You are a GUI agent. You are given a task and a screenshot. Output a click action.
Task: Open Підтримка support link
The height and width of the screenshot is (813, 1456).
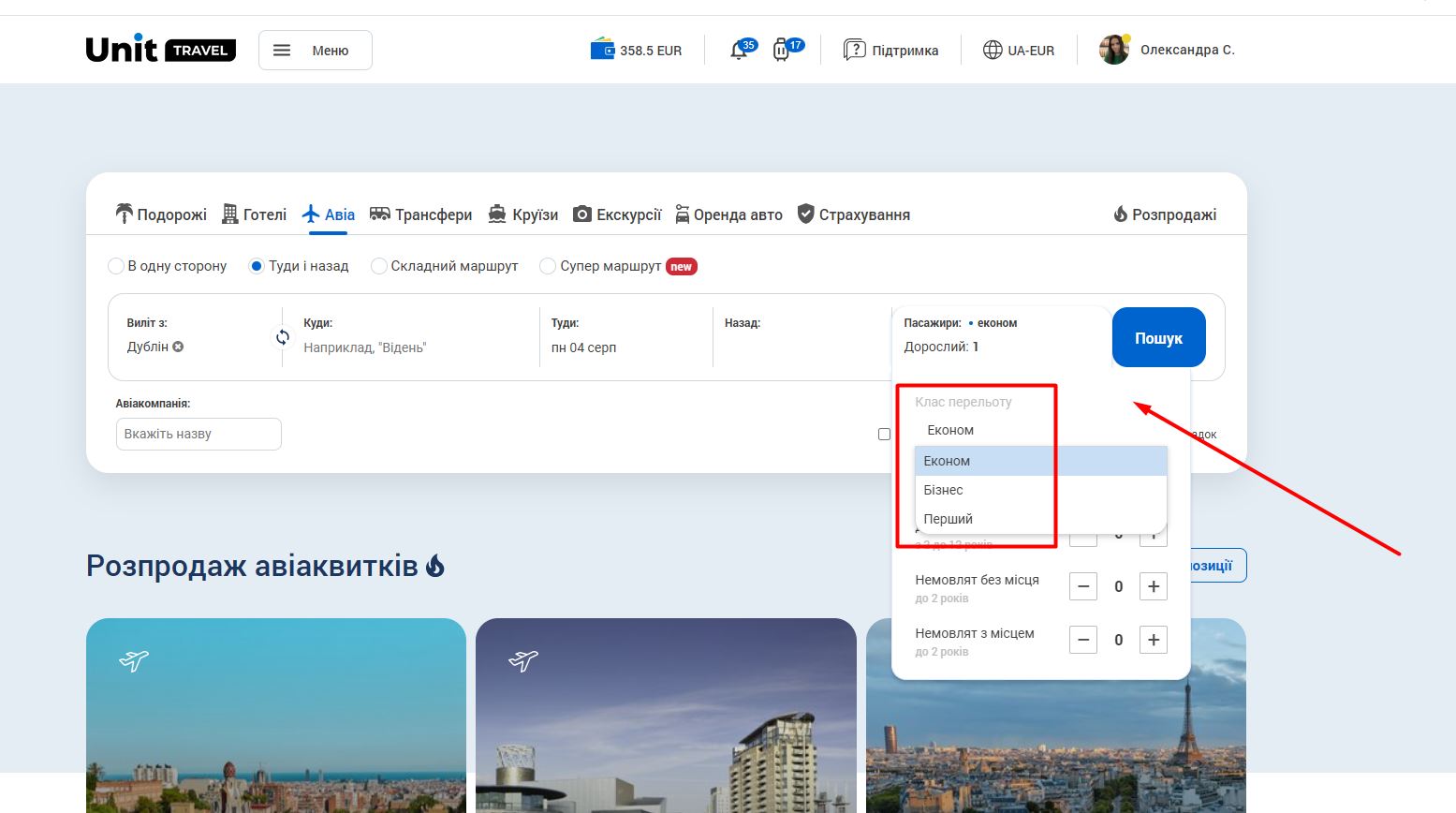[890, 51]
